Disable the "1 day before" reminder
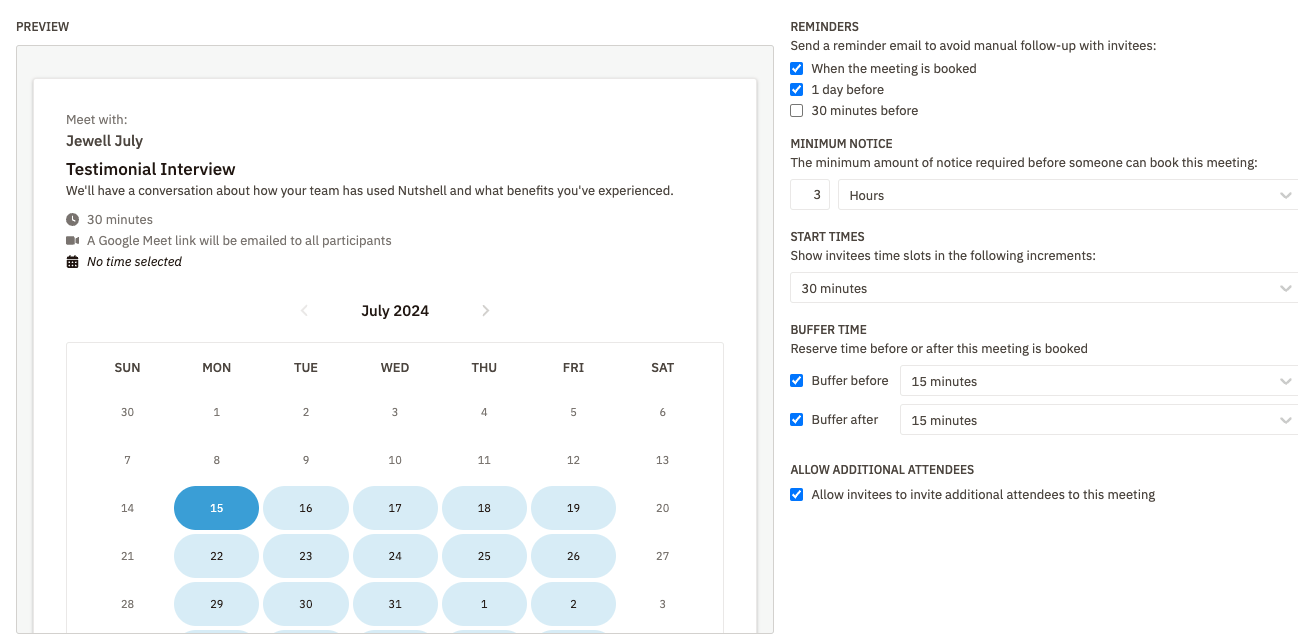Screen dimensions: 1298x639 coord(797,90)
